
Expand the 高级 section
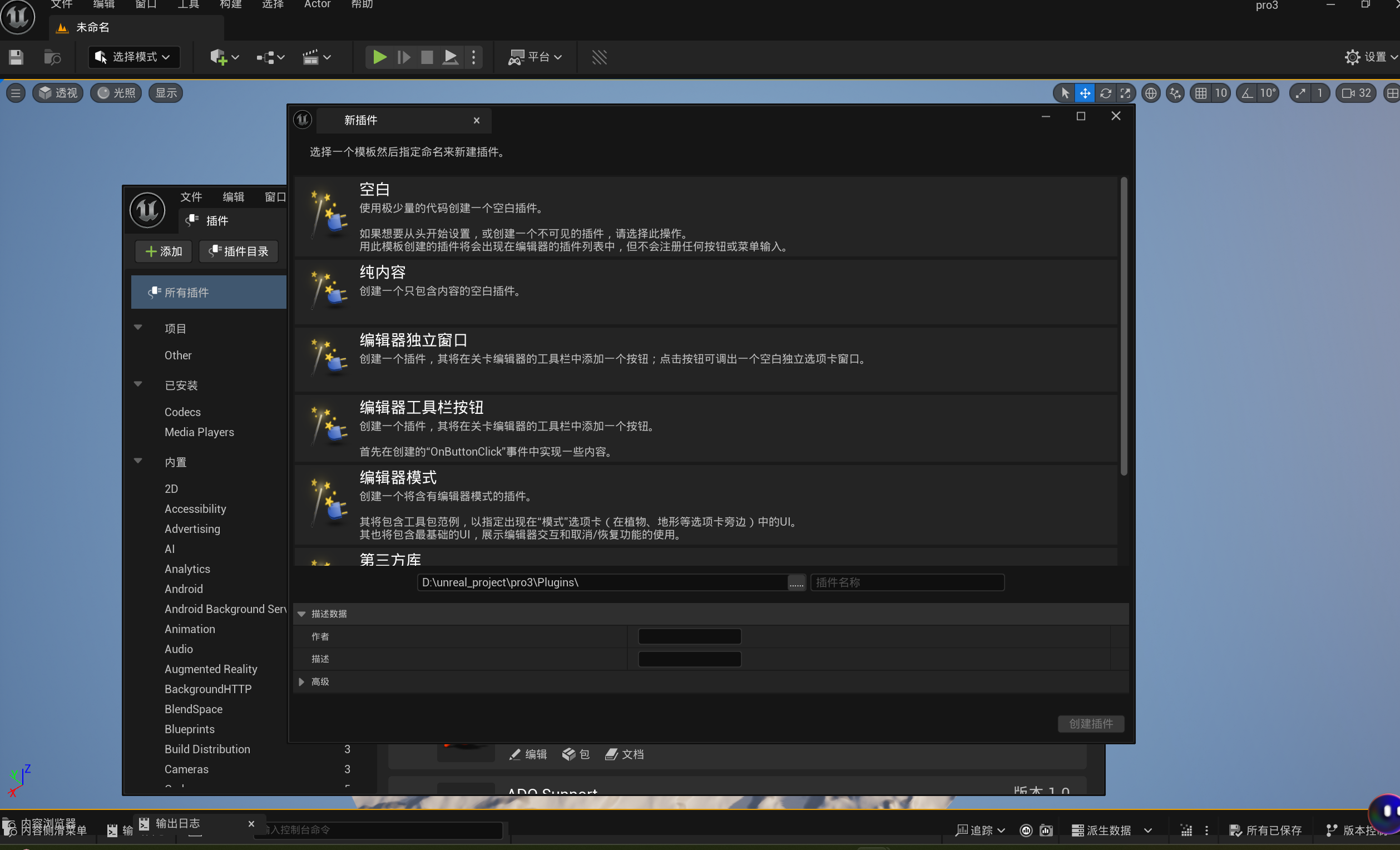(x=301, y=681)
